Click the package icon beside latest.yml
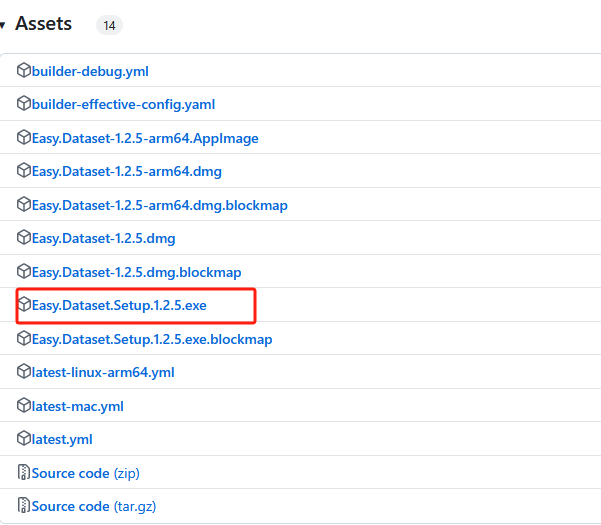This screenshot has width=601, height=525. [24, 438]
